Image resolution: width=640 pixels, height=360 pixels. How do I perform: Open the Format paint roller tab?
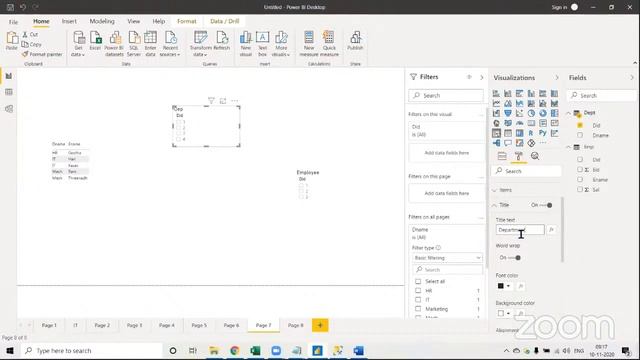point(518,156)
